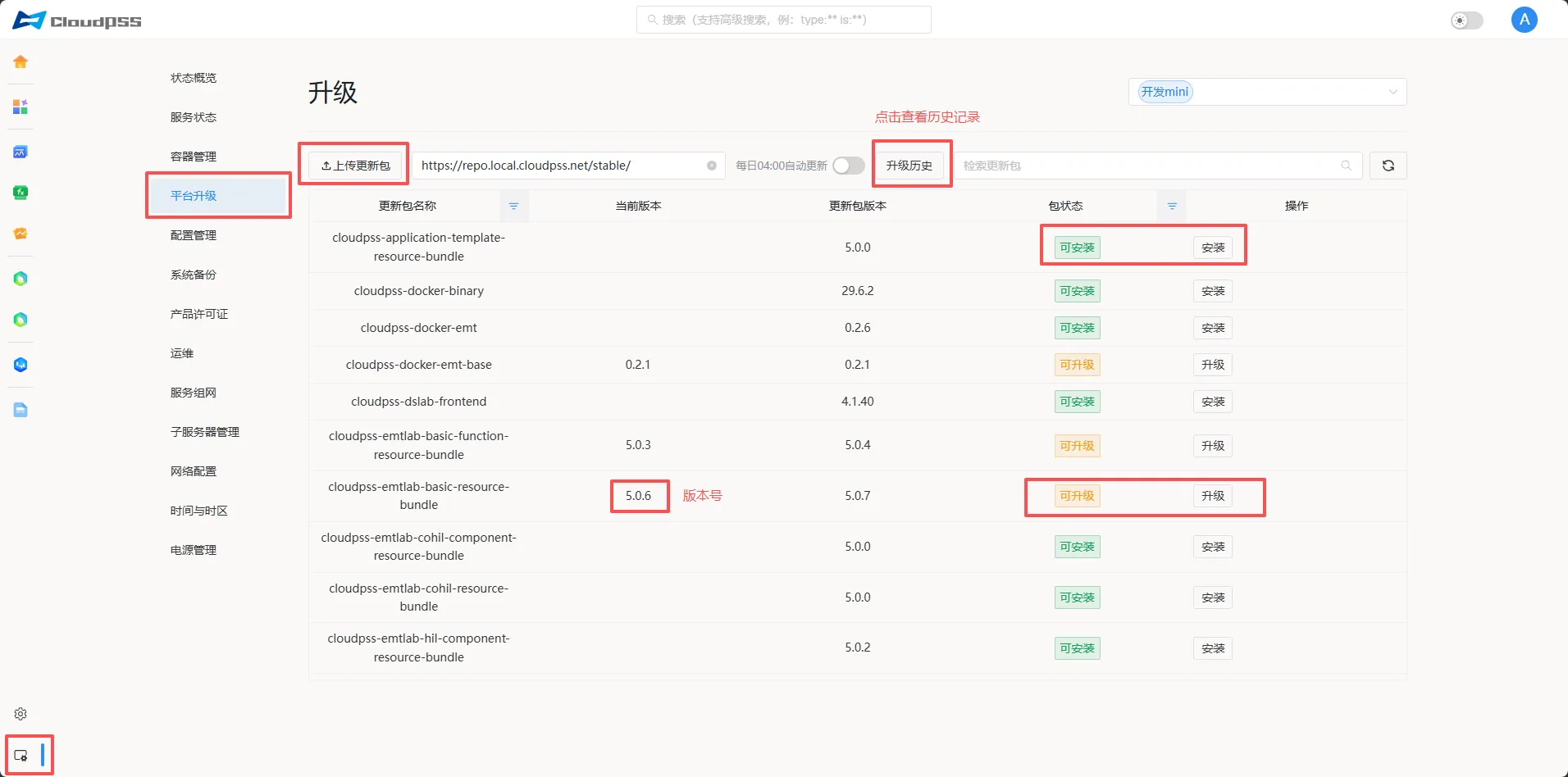Open the system admin monitor icon

(x=21, y=756)
